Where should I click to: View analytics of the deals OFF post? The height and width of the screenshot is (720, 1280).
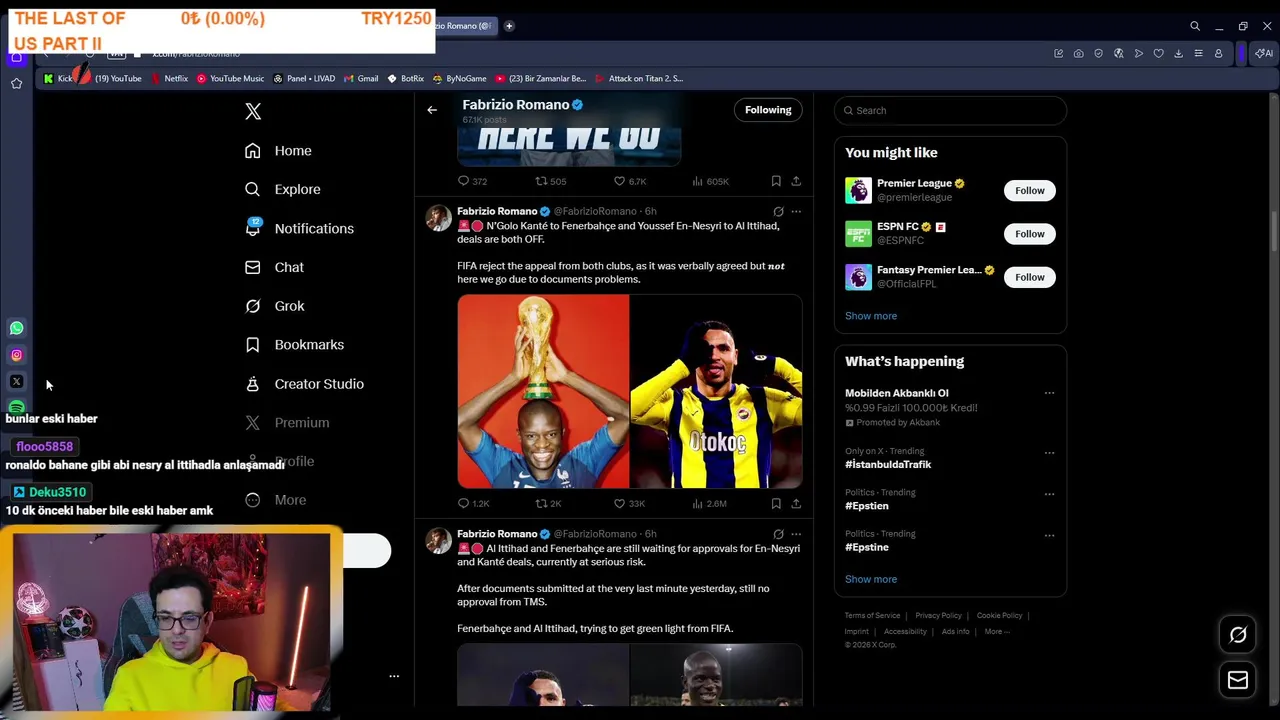[x=709, y=504]
